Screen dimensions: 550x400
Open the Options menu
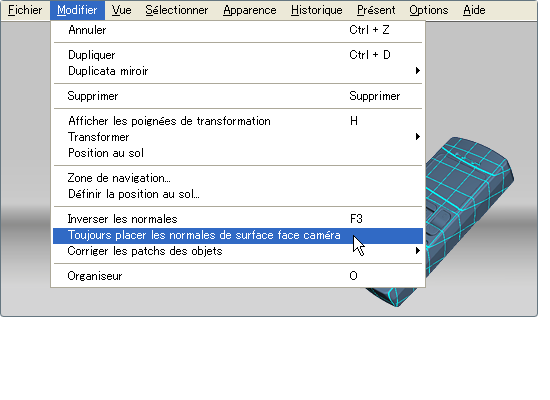point(429,10)
